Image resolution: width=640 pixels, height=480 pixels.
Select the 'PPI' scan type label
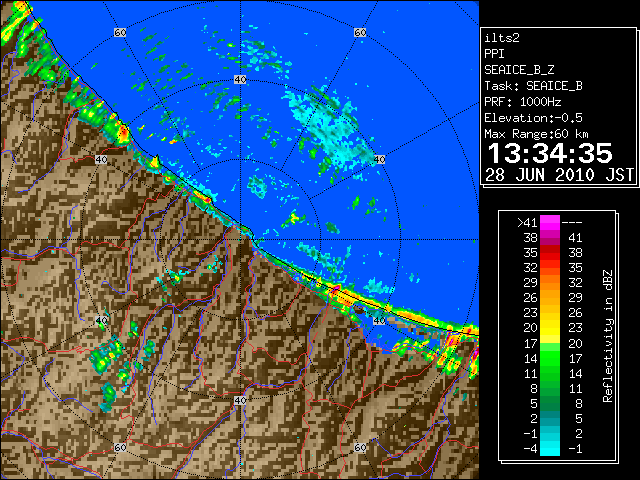[494, 54]
